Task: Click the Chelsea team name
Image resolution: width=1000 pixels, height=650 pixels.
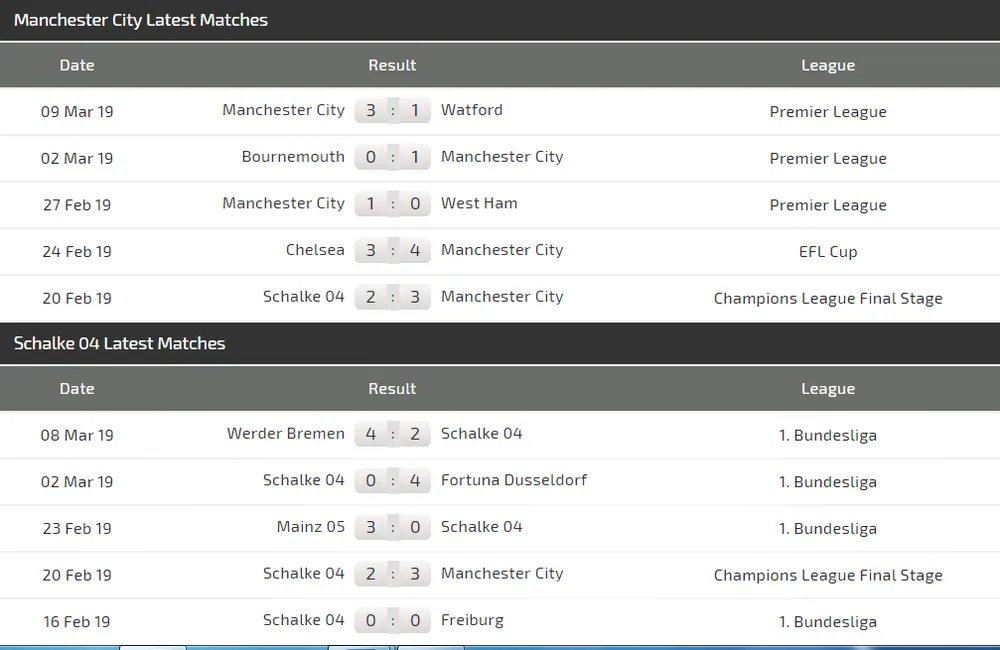Action: click(315, 250)
